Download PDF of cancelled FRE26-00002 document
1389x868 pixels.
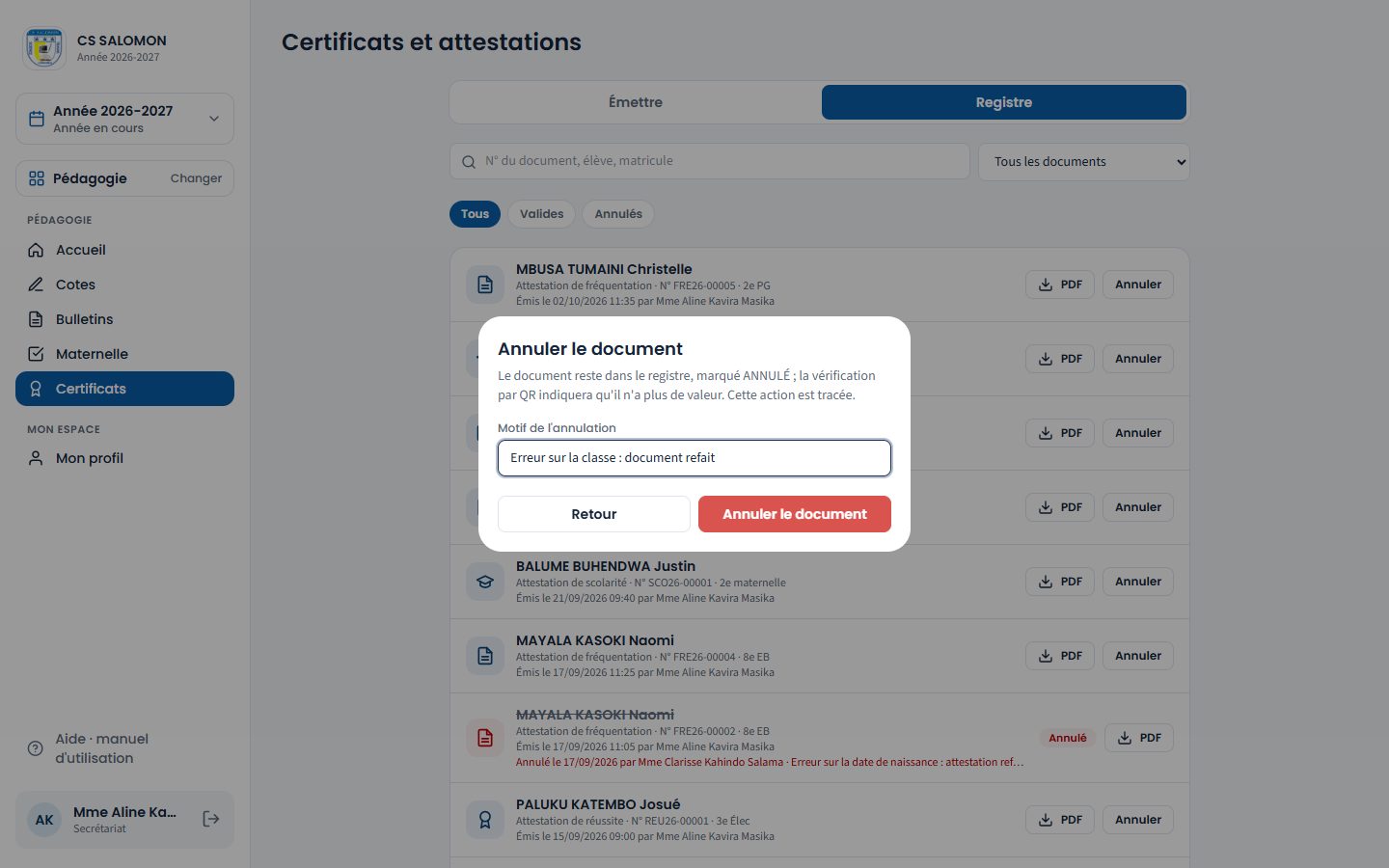[x=1139, y=738]
